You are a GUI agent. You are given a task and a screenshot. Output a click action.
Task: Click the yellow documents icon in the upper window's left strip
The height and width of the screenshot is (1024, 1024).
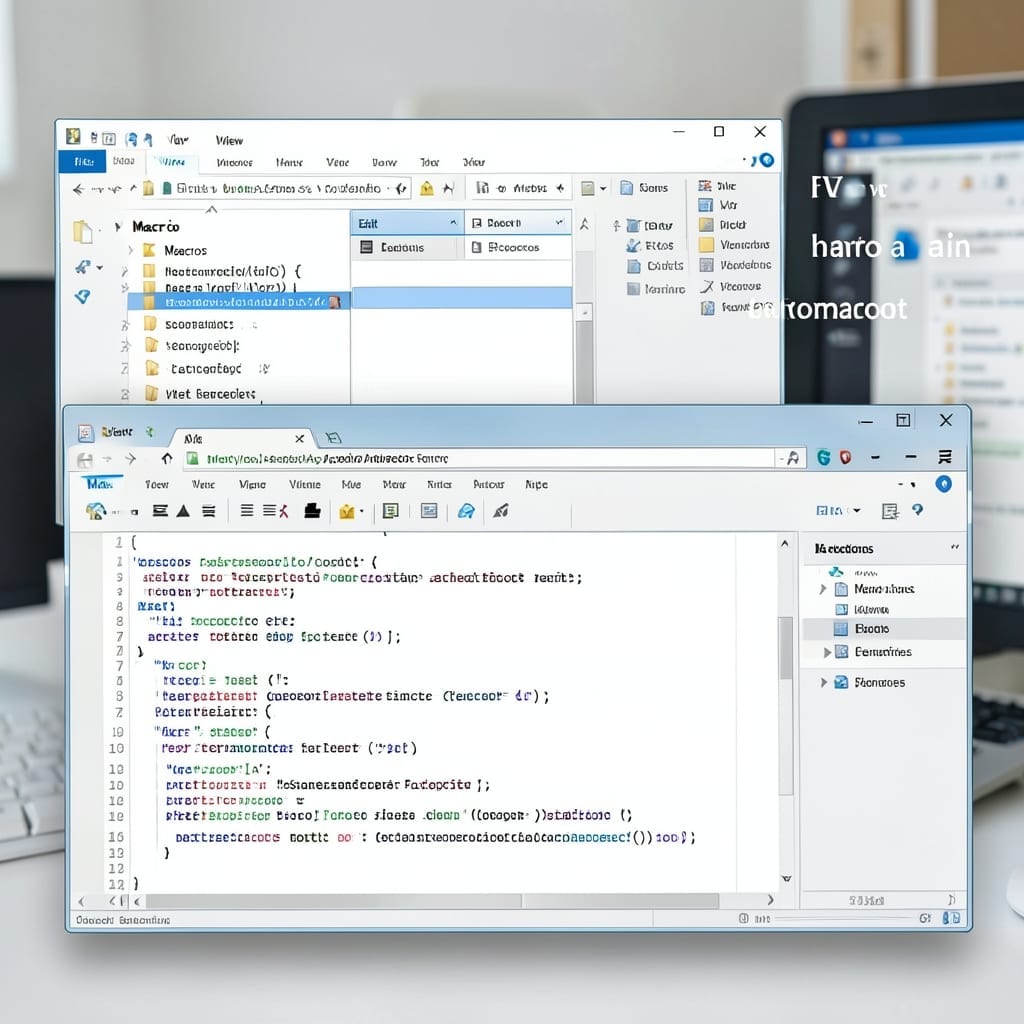click(82, 232)
